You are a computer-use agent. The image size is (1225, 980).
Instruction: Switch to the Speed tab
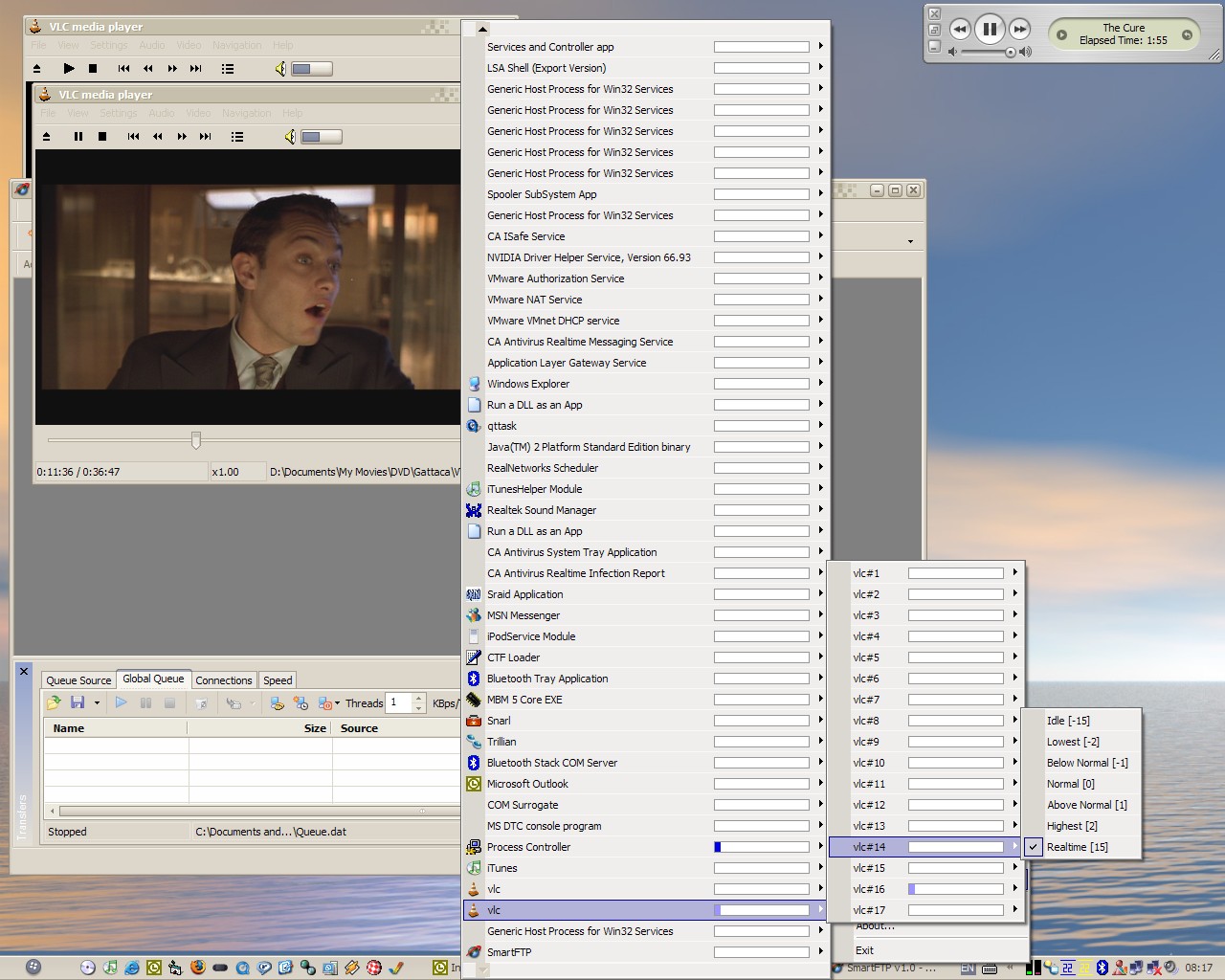(x=278, y=680)
